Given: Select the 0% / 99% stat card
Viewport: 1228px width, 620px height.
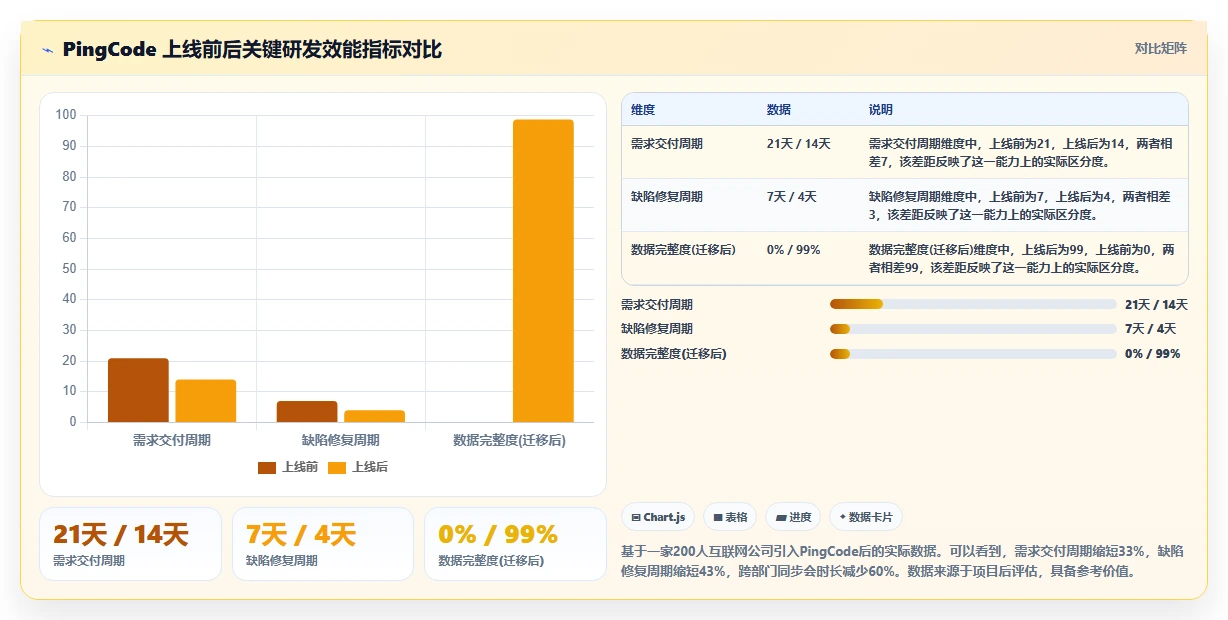Looking at the screenshot, I should 515,544.
